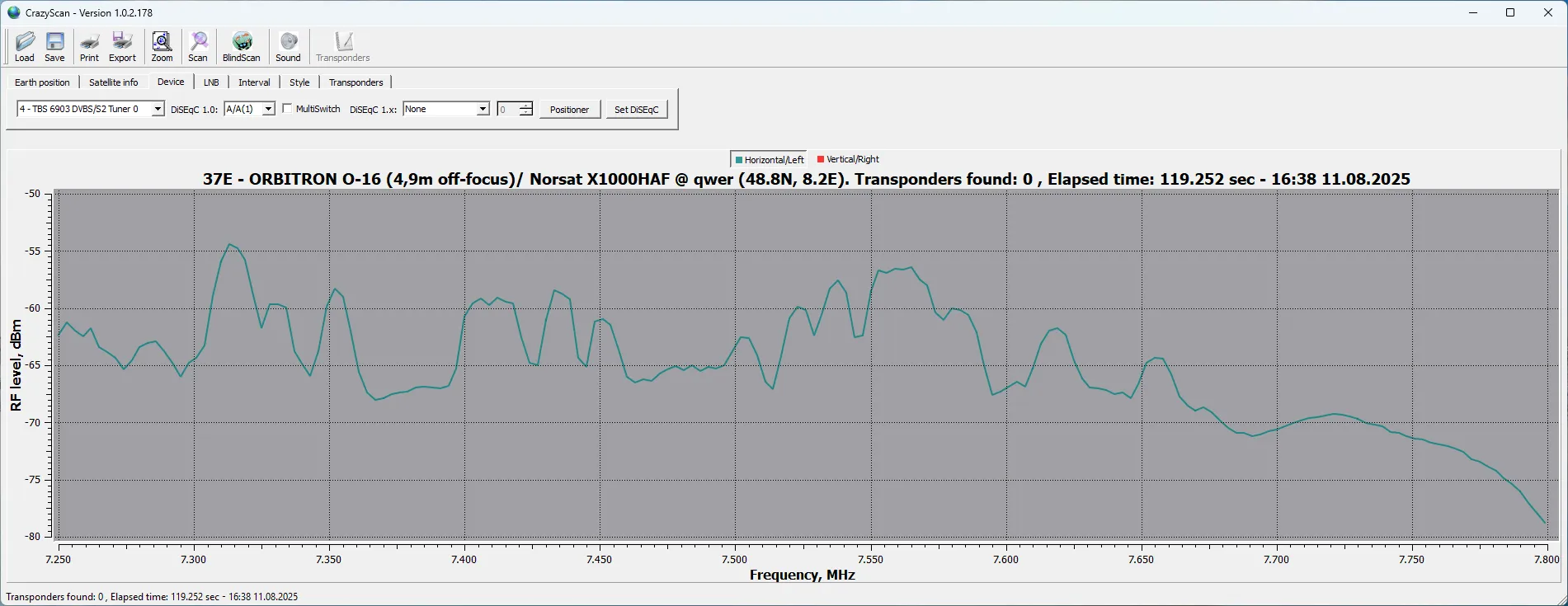Screen dimensions: 1568x606
Task: Print the spectrum chart
Action: (89, 46)
